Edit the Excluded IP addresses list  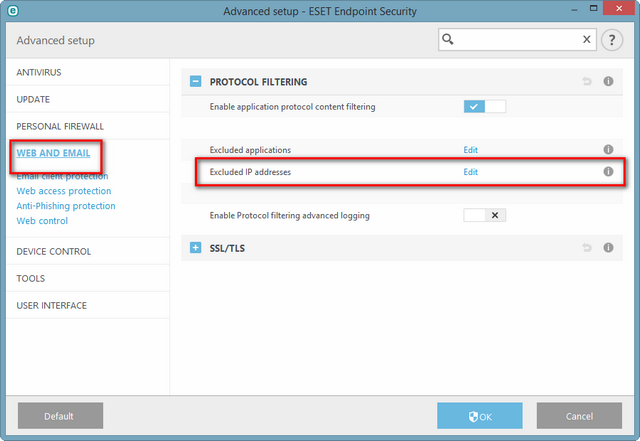470,172
